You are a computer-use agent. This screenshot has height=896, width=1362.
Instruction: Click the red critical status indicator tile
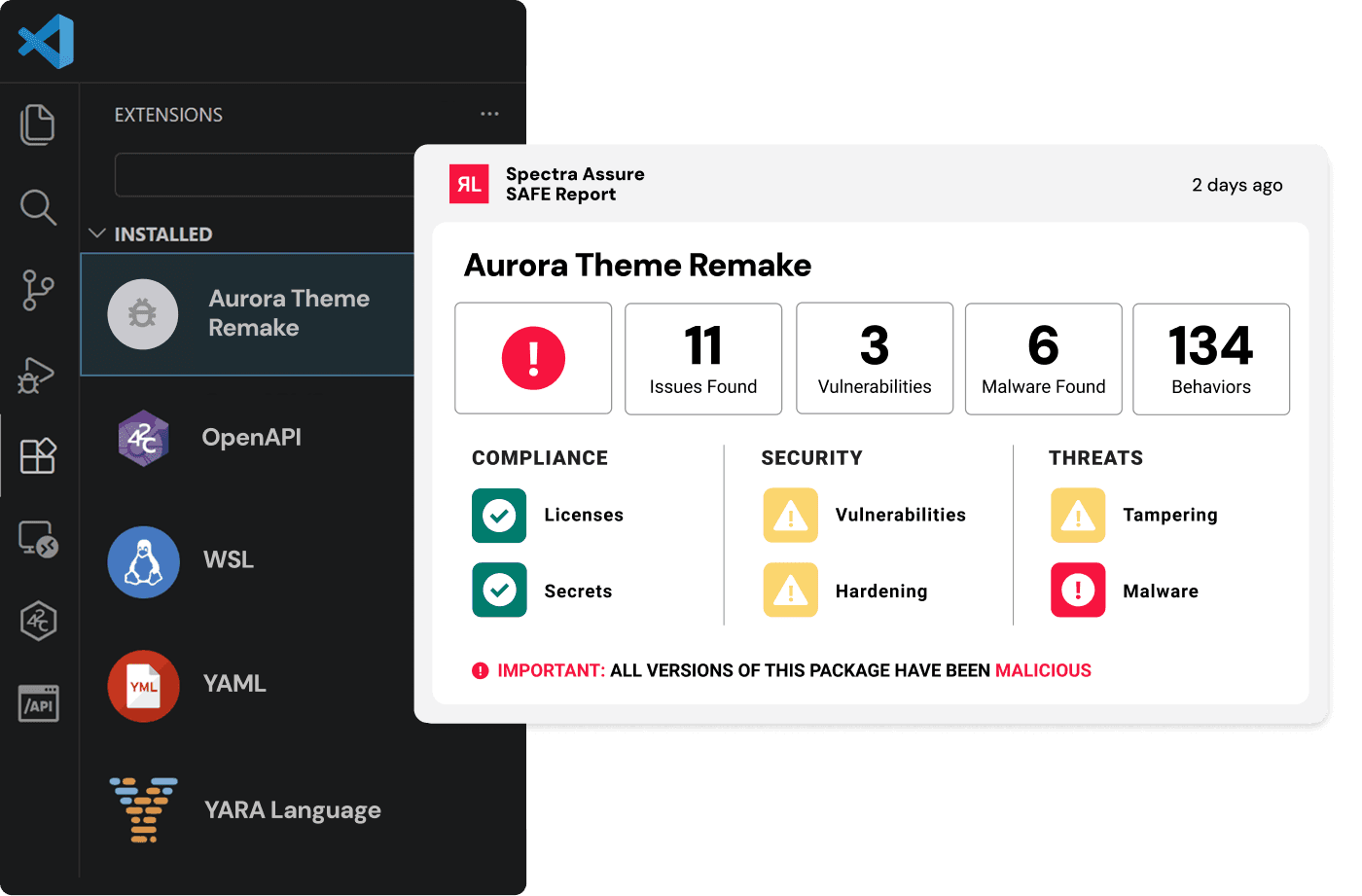(x=533, y=359)
